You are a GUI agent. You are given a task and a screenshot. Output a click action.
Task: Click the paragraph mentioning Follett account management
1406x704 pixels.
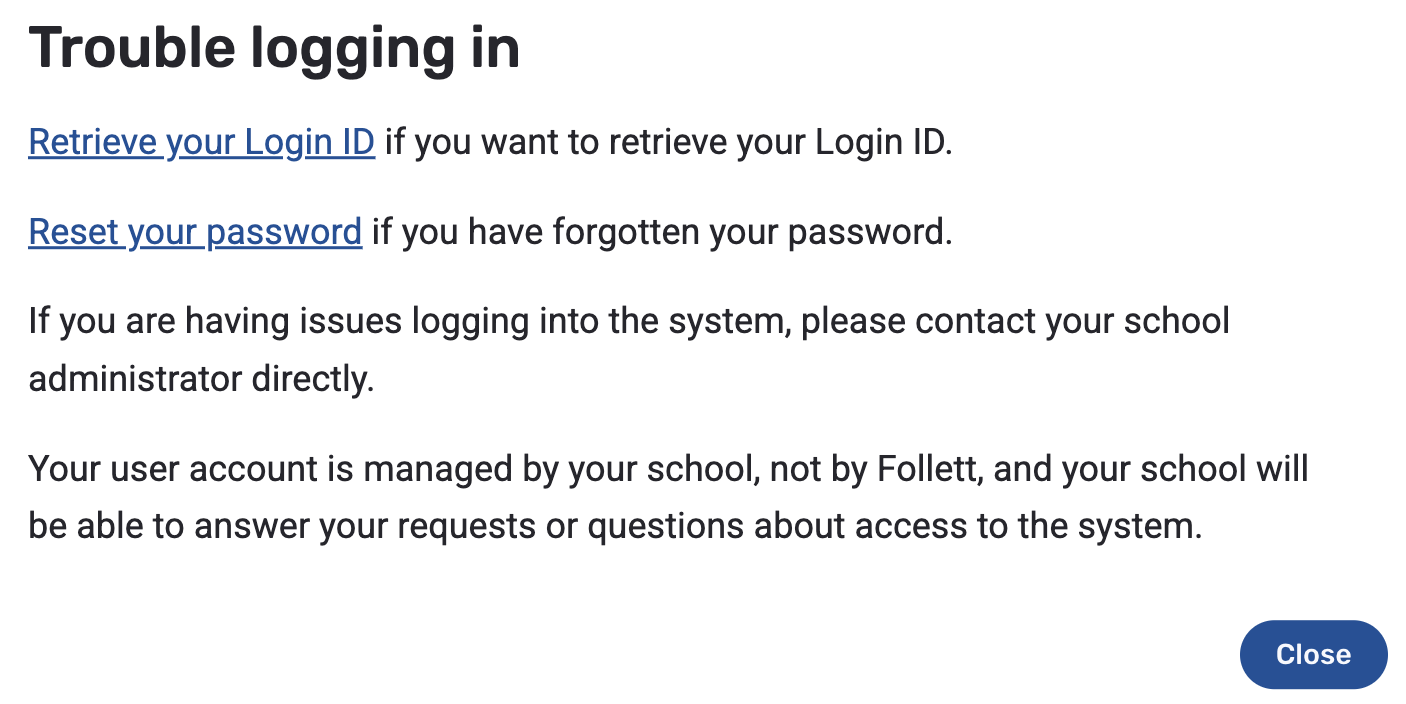668,497
